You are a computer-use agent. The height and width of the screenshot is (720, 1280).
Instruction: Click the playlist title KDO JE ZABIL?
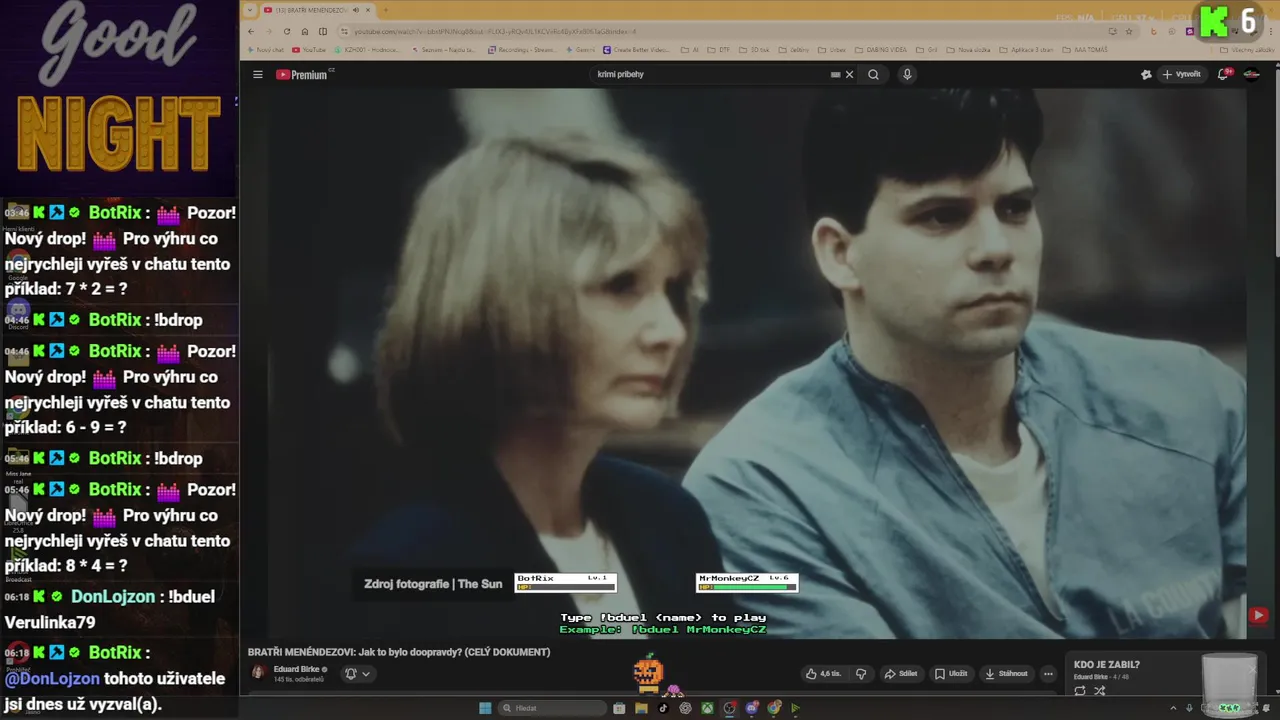(1107, 664)
